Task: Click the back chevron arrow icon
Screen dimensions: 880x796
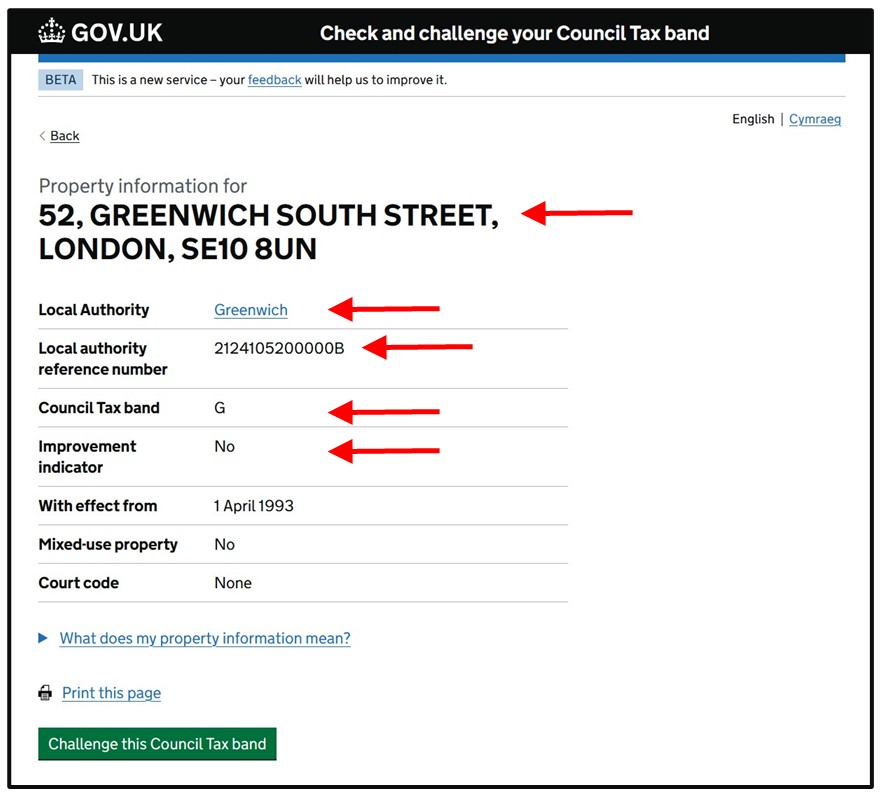Action: [42, 136]
